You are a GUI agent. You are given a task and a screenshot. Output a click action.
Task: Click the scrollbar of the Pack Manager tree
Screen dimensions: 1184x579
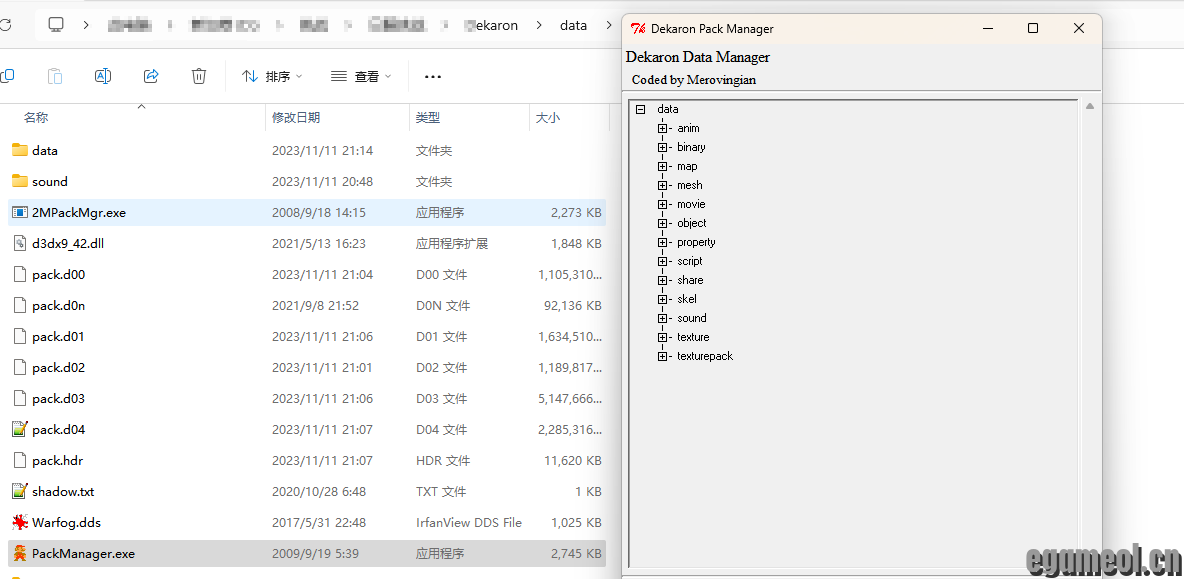[x=1090, y=300]
